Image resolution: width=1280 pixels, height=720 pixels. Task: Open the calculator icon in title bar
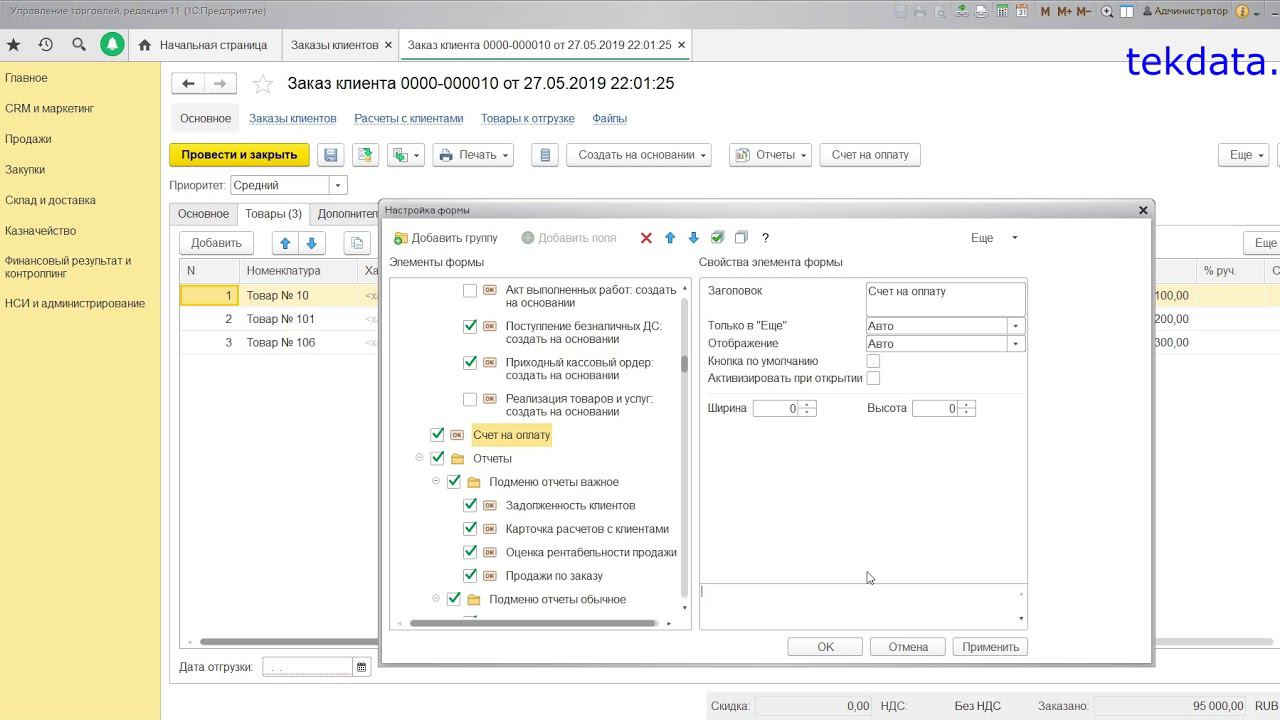tap(1002, 11)
